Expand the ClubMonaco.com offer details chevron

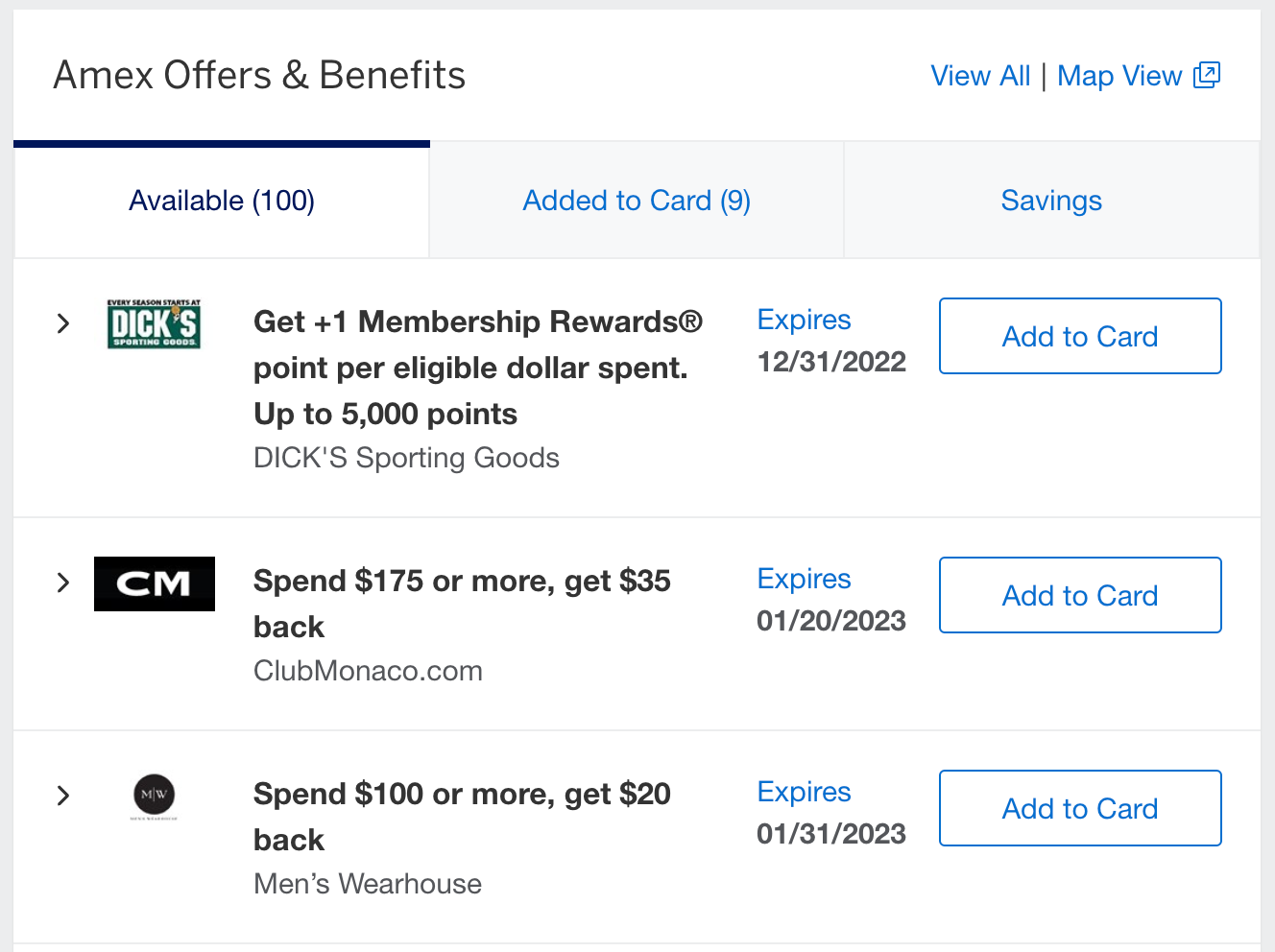(x=63, y=583)
